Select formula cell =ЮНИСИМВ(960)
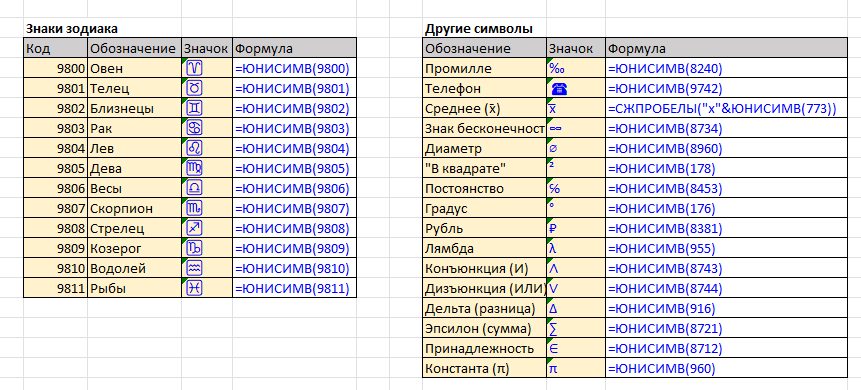Screen dimensions: 861x390 point(726,369)
